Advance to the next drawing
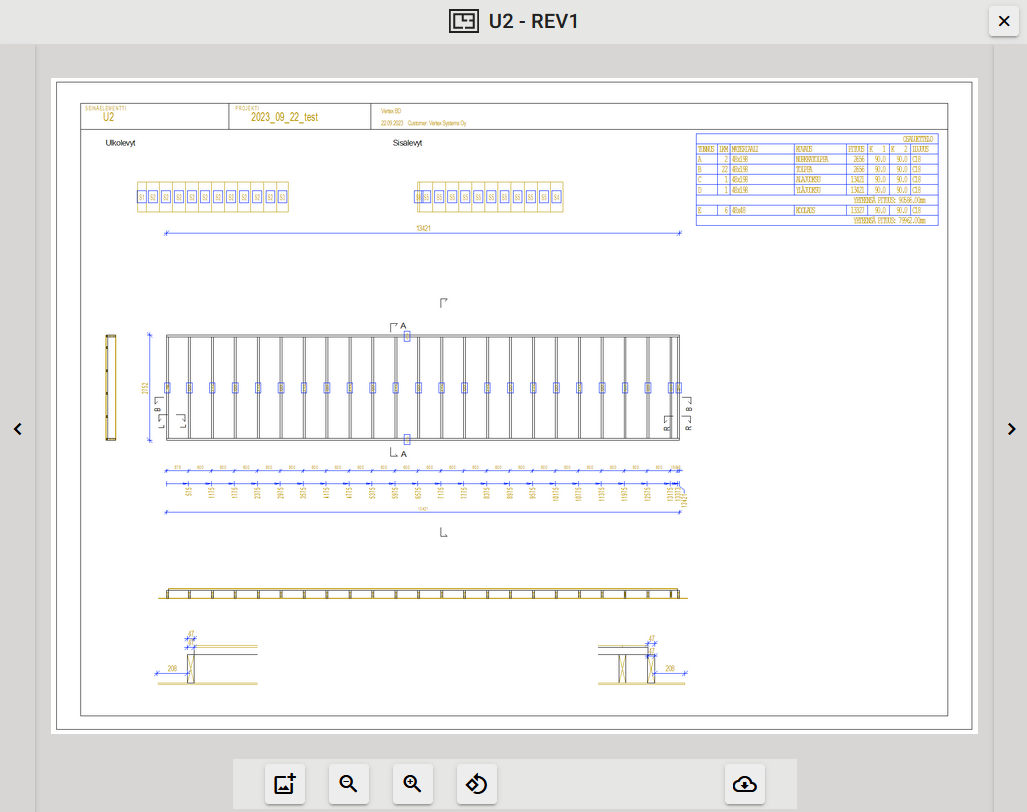The width and height of the screenshot is (1027, 812). pyautogui.click(x=1011, y=429)
